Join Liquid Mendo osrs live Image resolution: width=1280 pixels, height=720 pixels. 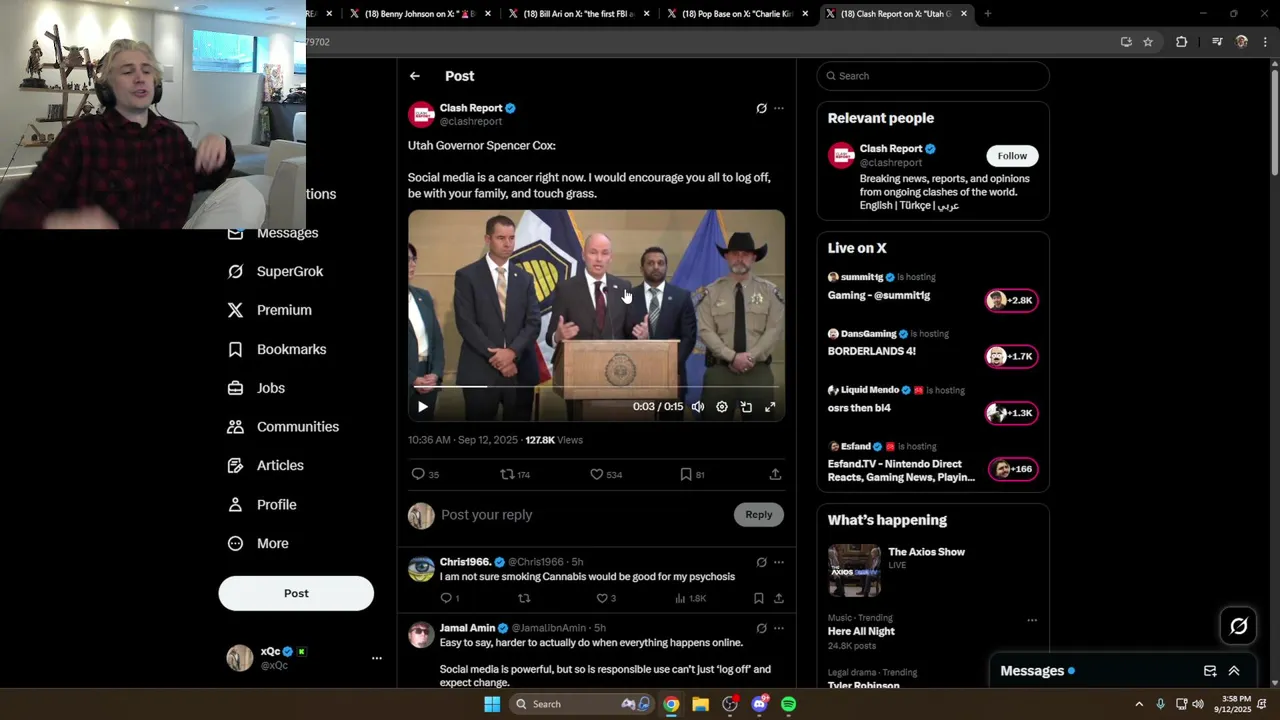(1012, 413)
